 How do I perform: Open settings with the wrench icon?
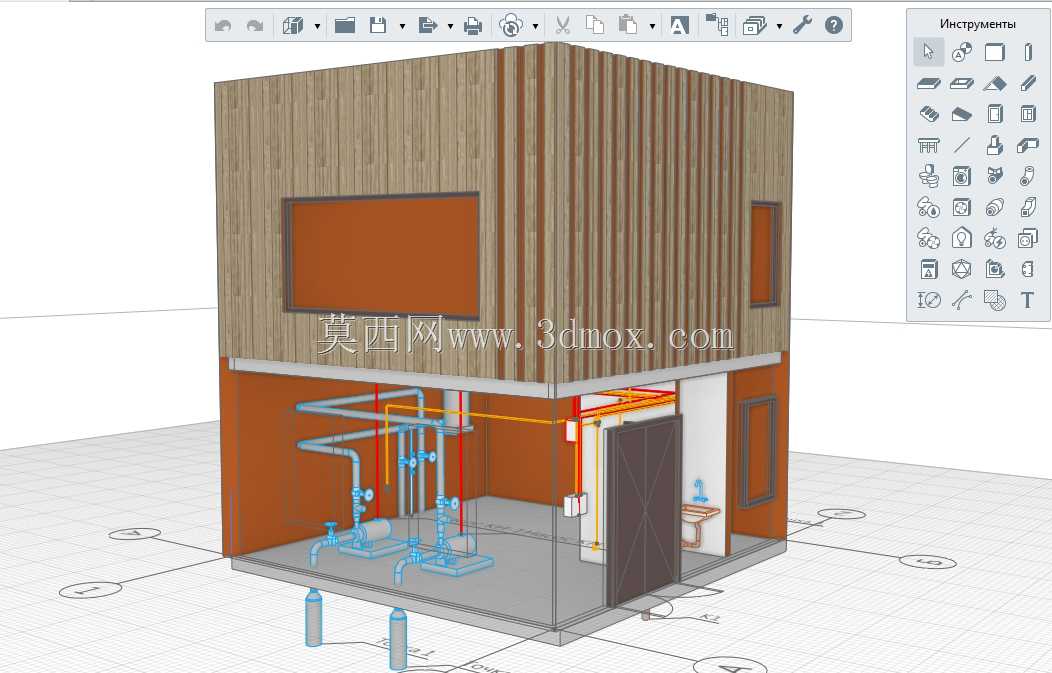click(802, 25)
